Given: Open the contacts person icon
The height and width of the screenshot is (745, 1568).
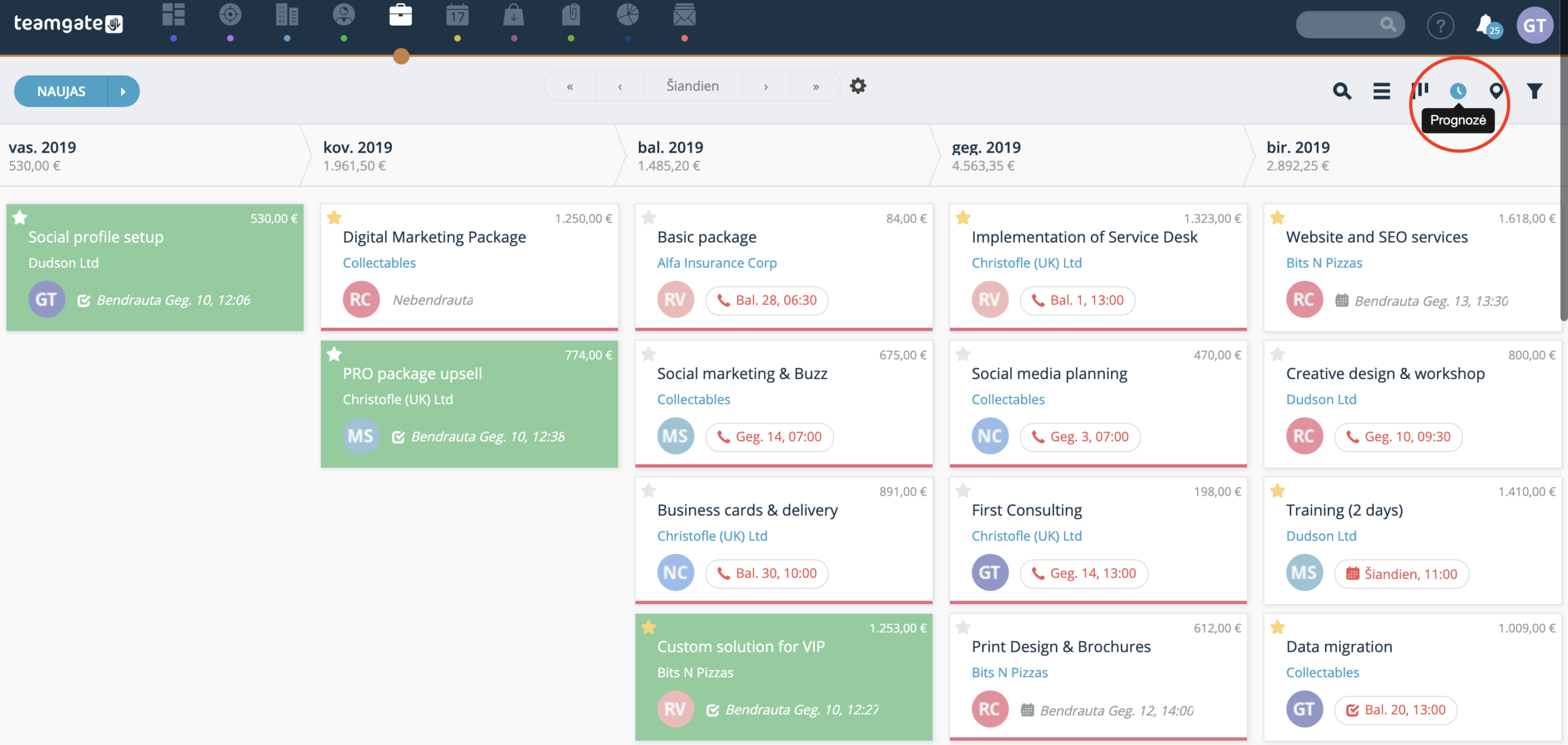Looking at the screenshot, I should click(x=344, y=15).
